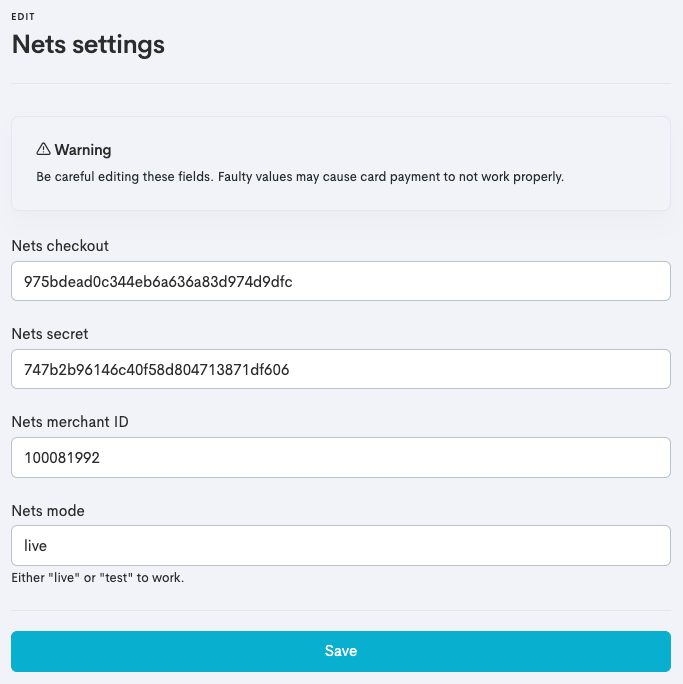Focus the Nets mode input field

[x=341, y=545]
